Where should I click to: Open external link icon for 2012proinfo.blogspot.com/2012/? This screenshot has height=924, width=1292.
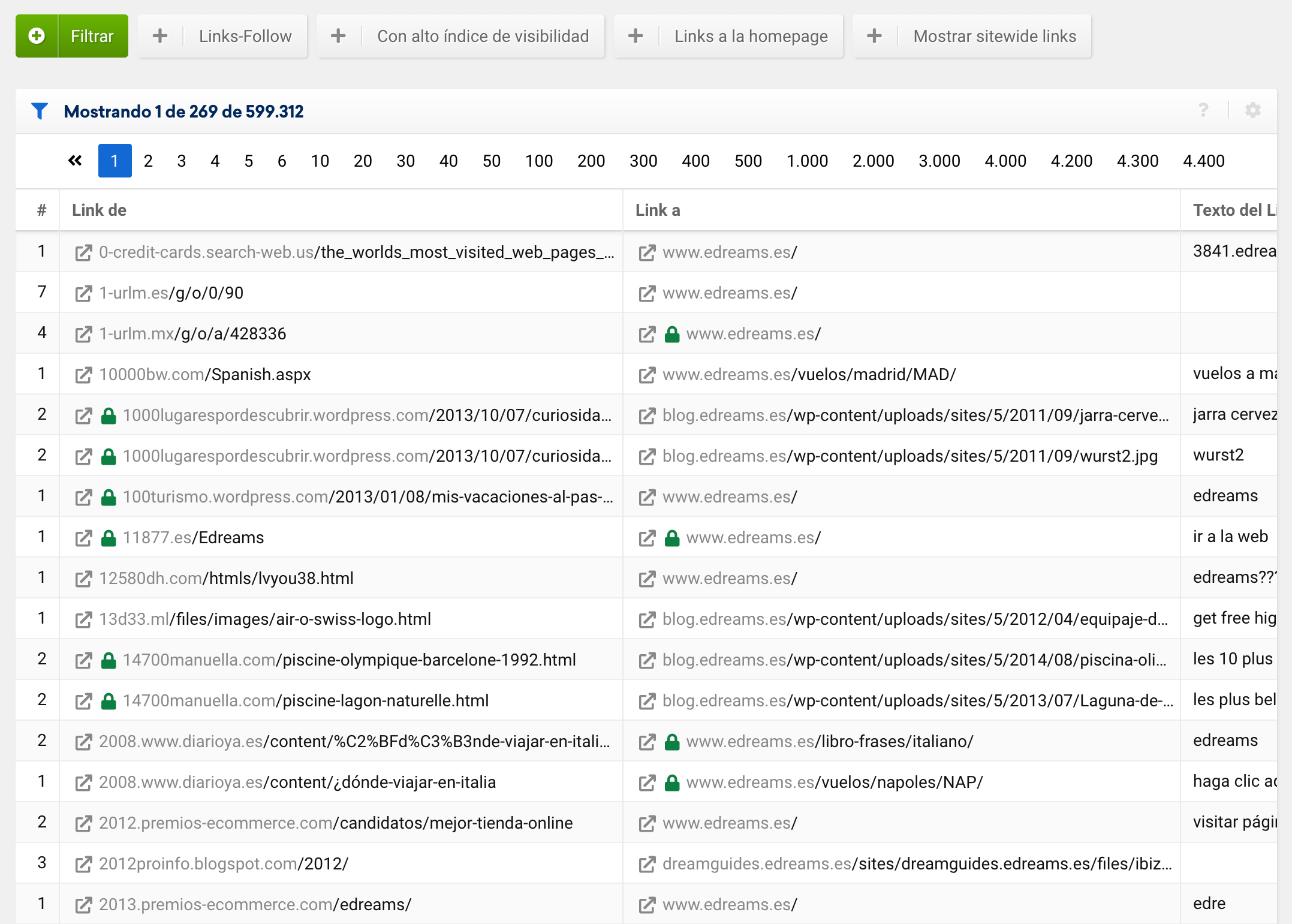pyautogui.click(x=83, y=864)
